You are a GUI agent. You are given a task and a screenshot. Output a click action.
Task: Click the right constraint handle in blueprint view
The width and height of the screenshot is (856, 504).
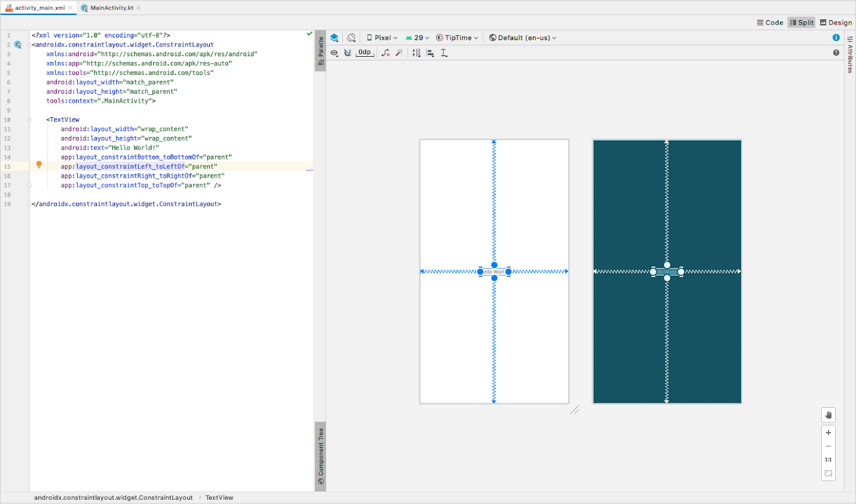click(x=681, y=271)
